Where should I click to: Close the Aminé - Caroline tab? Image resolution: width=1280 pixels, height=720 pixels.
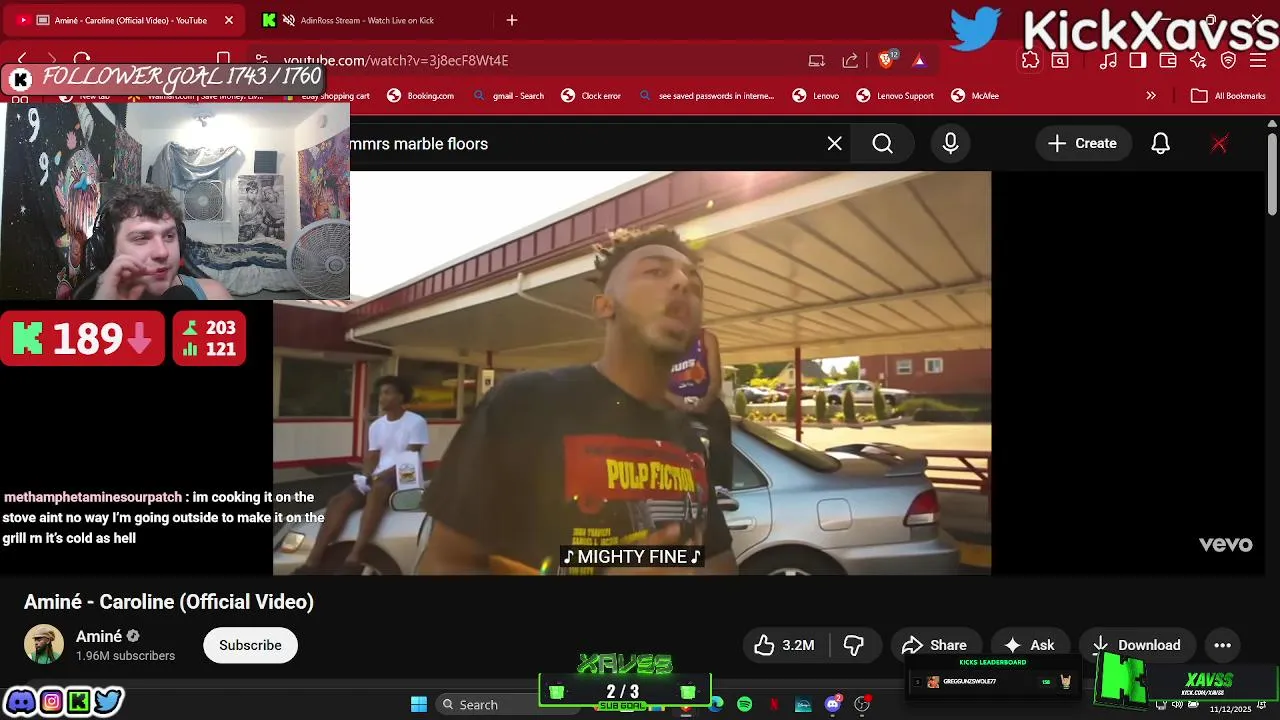tap(228, 20)
